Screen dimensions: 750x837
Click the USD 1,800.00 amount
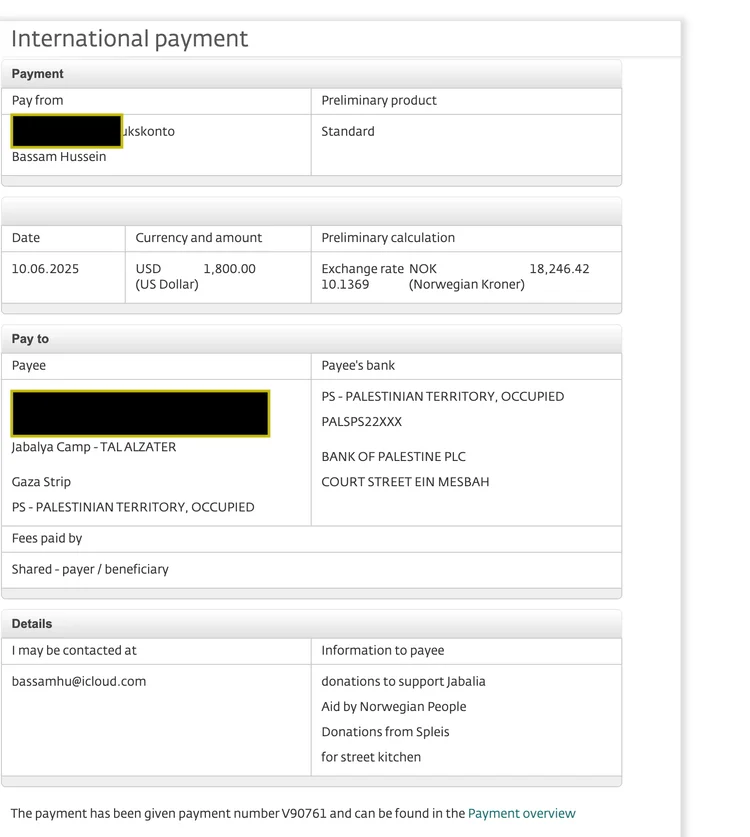pyautogui.click(x=228, y=269)
